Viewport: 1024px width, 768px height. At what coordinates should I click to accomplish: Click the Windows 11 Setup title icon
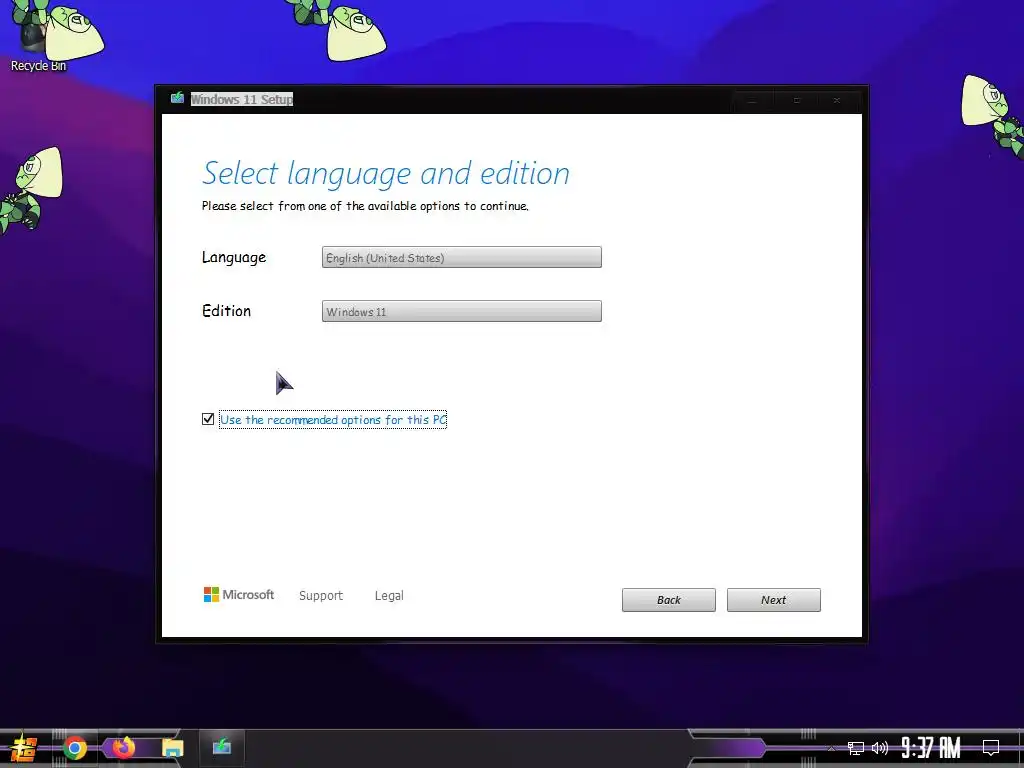177,99
